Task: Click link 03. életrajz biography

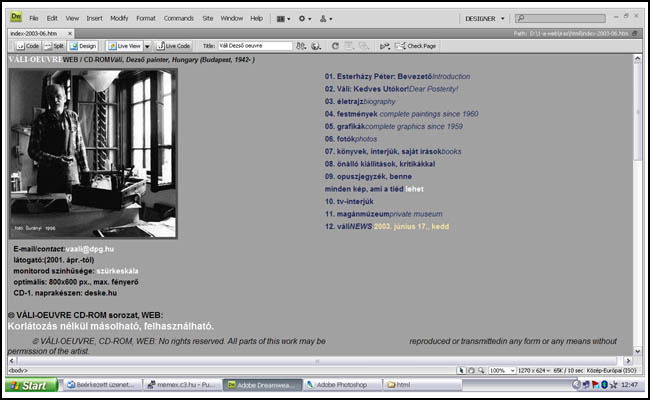Action: coord(360,102)
